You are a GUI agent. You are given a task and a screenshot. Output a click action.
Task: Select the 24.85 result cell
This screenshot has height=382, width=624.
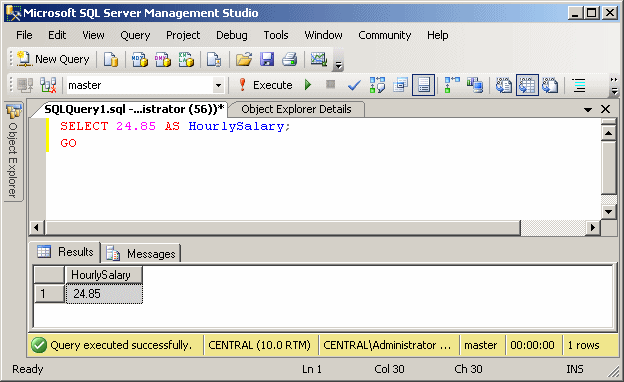(x=104, y=294)
